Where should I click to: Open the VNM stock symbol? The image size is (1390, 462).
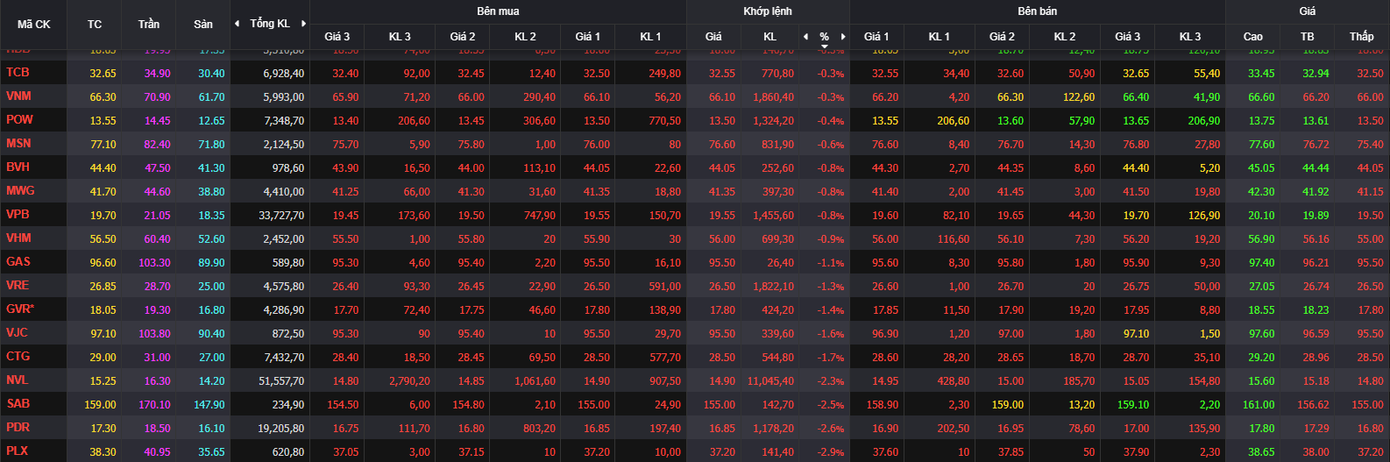19,96
